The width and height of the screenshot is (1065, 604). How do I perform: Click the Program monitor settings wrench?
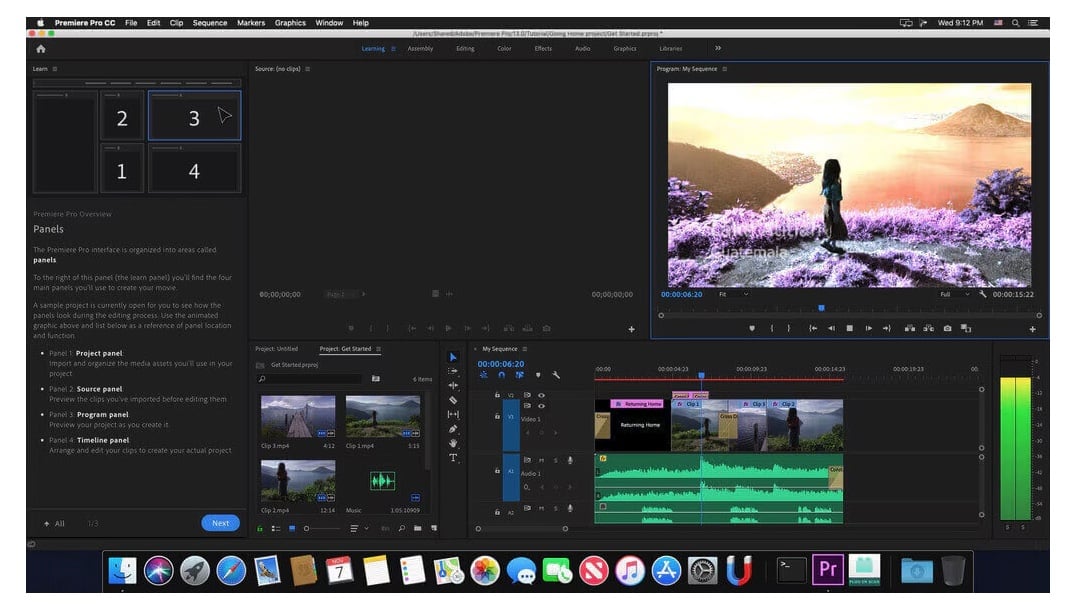tap(982, 294)
